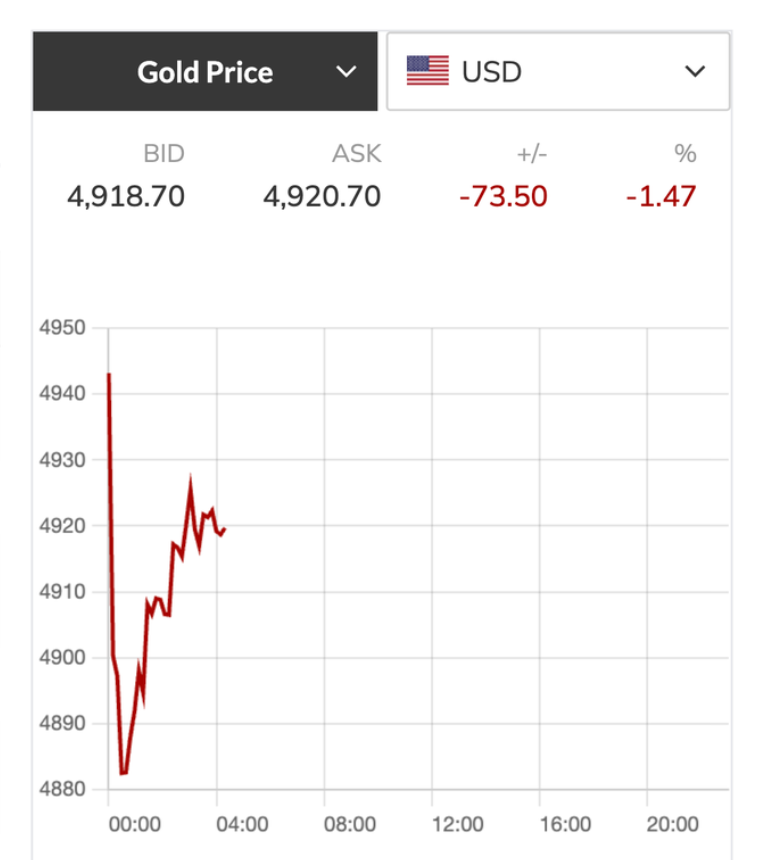Click the 04:00 time axis label
Viewport: 783px width, 860px height.
(242, 825)
